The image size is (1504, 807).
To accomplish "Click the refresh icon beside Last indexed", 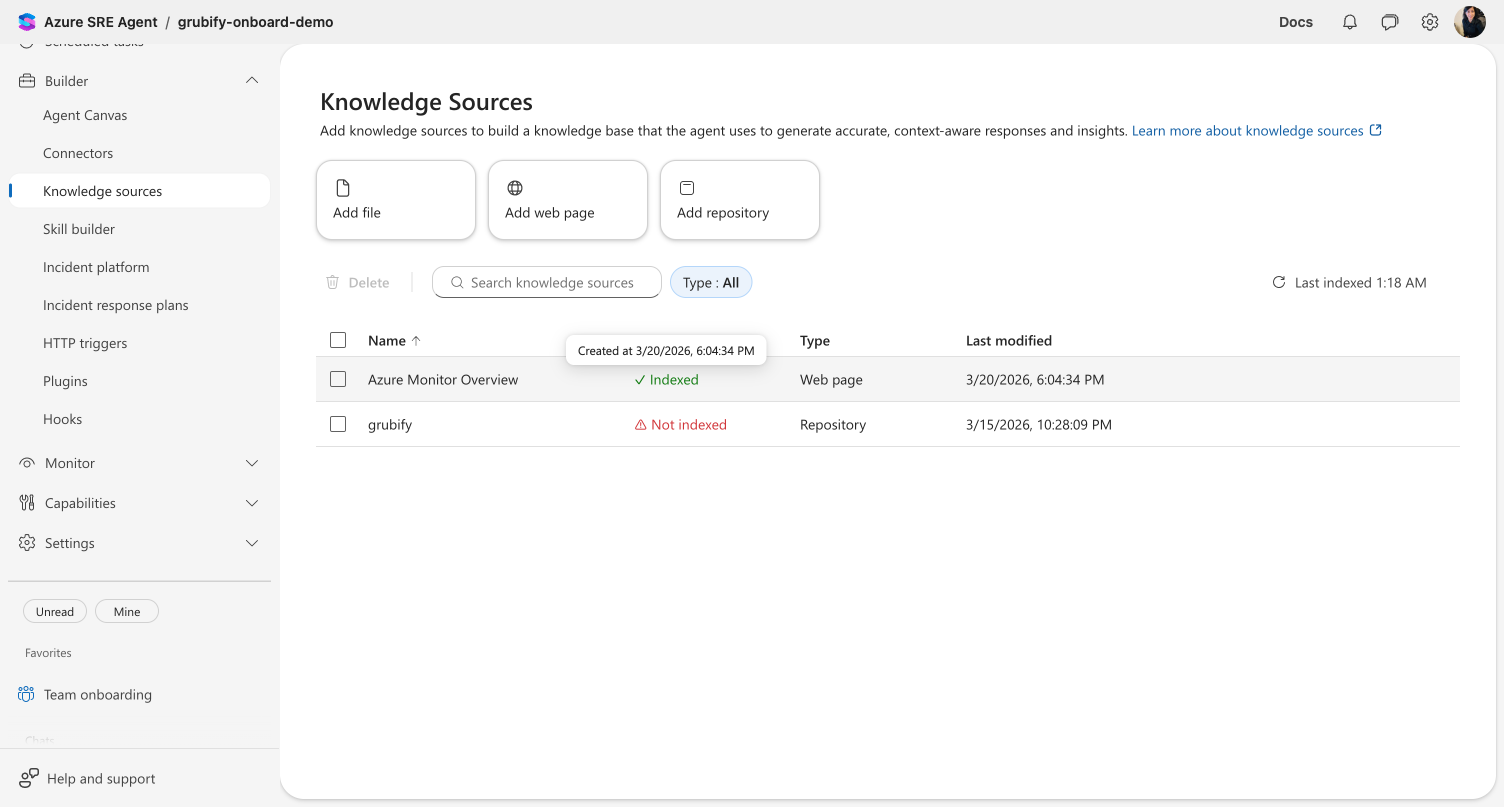I will (x=1278, y=283).
